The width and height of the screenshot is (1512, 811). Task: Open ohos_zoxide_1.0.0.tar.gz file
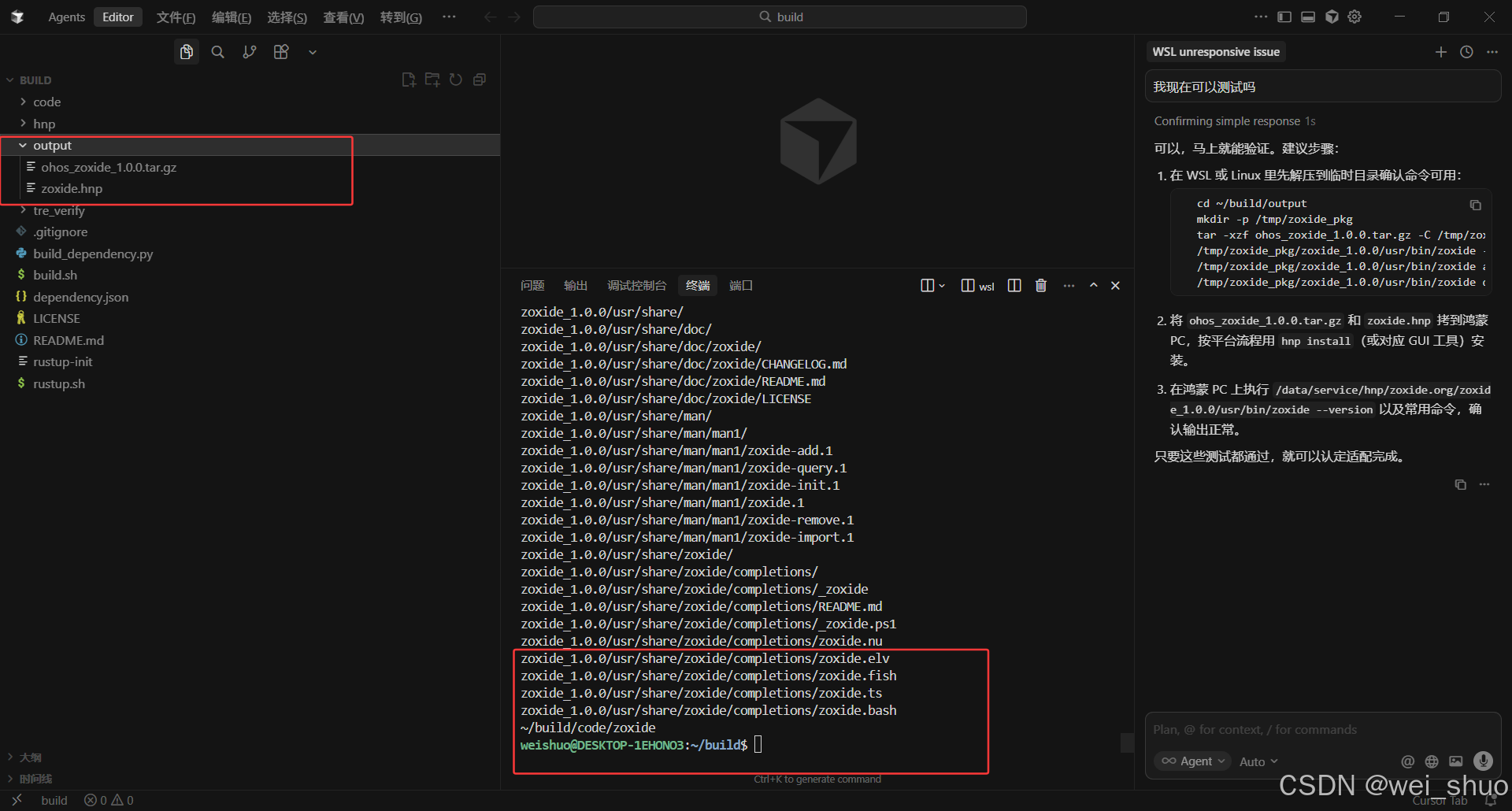[109, 168]
